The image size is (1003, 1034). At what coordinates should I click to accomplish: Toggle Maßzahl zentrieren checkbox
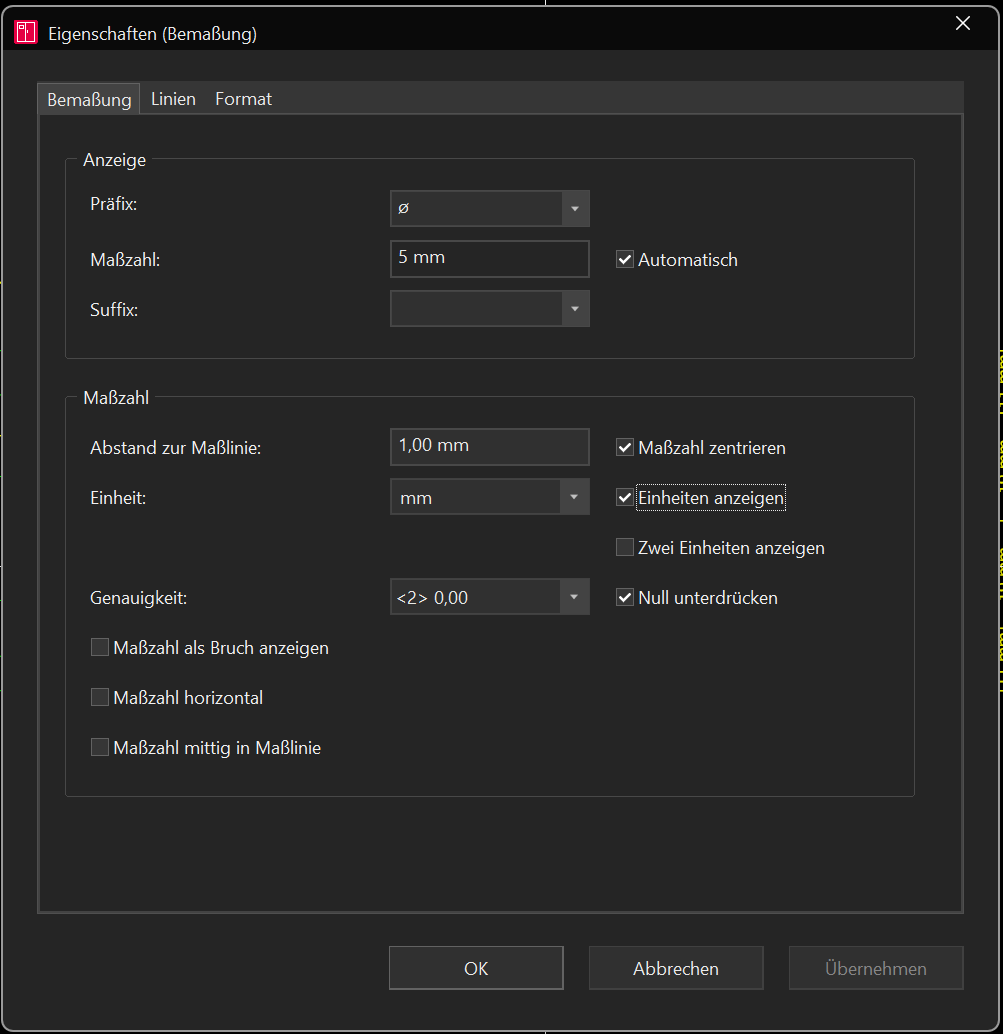tap(624, 447)
